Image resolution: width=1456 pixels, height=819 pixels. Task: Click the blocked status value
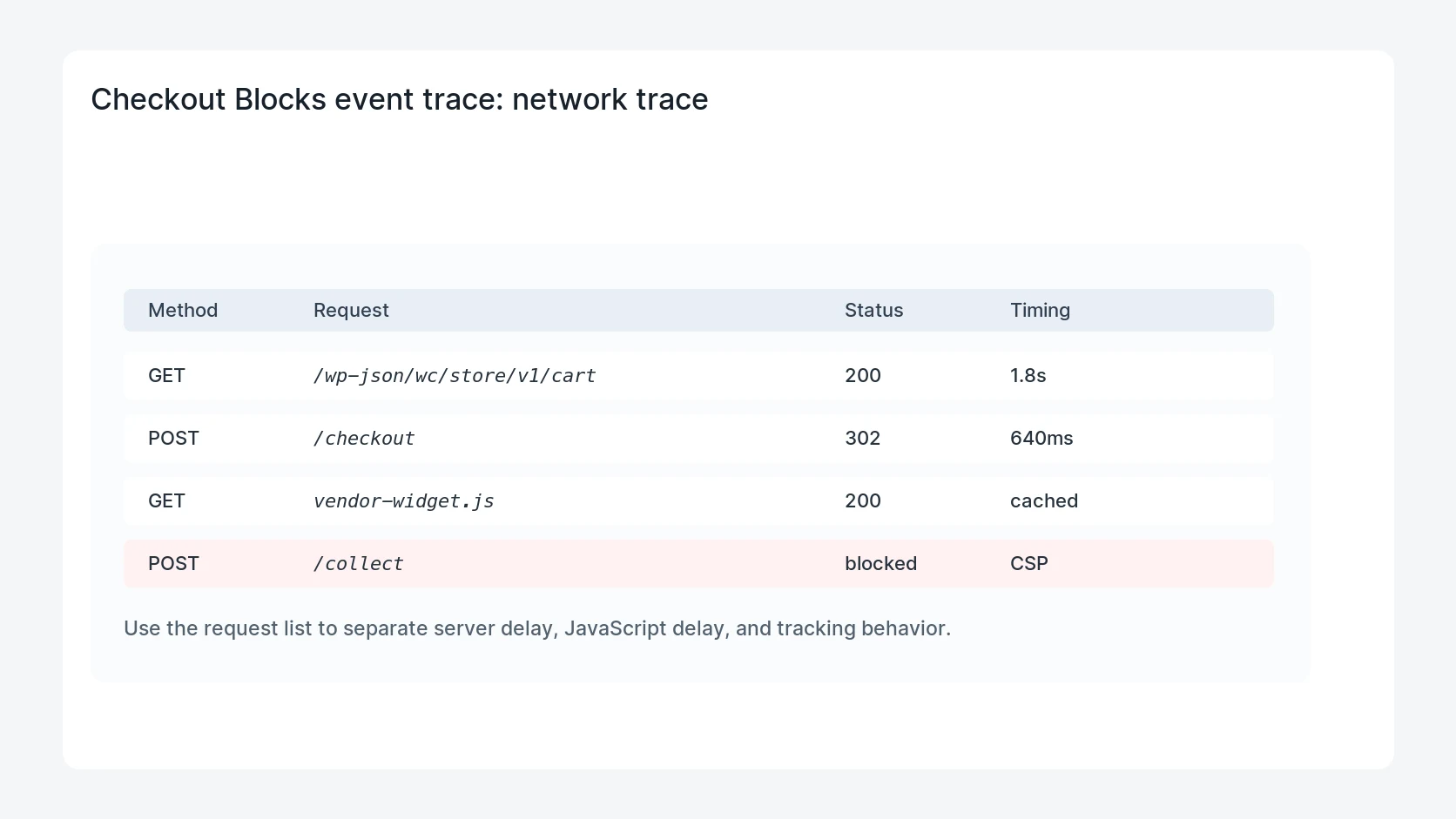(x=880, y=563)
